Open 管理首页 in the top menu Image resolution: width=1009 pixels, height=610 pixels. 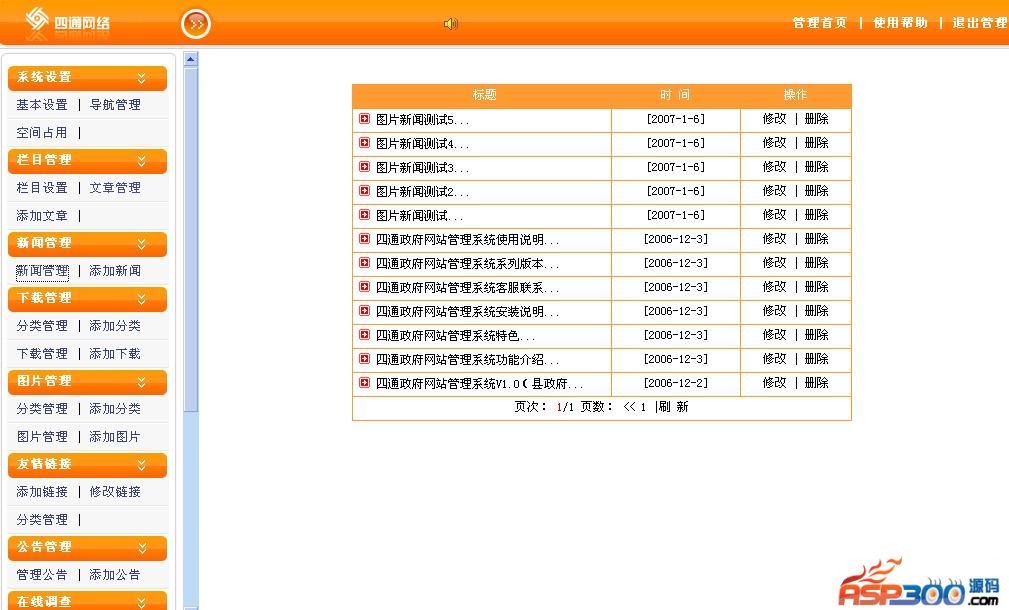(x=819, y=23)
